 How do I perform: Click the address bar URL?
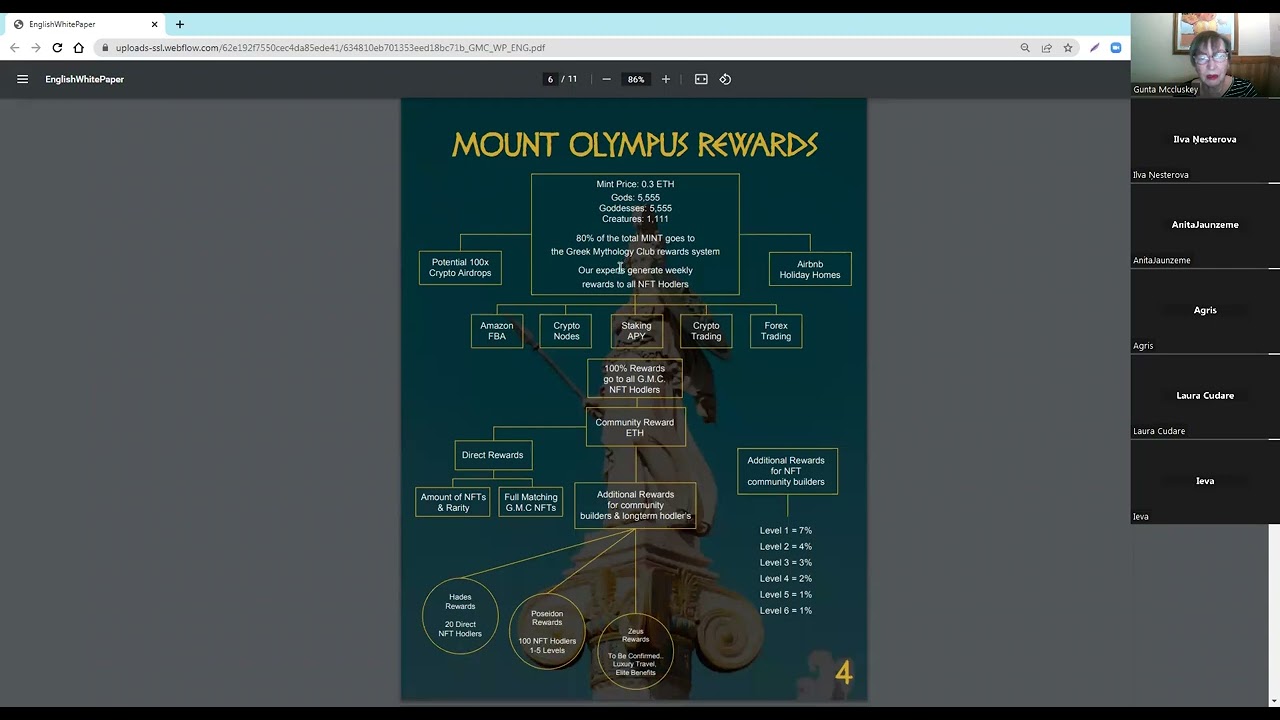tap(330, 47)
